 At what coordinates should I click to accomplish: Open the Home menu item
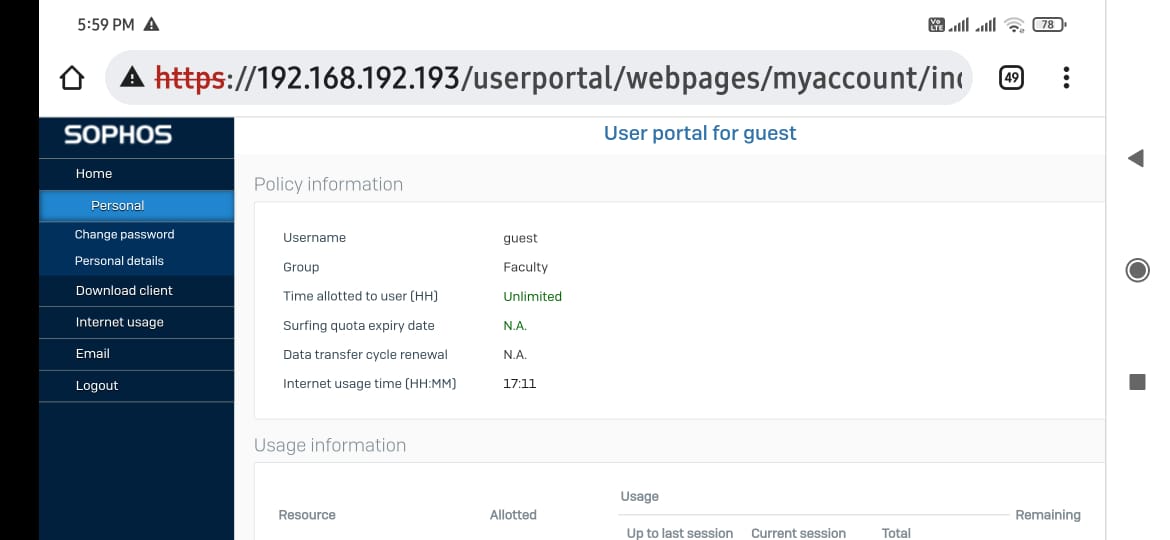[x=94, y=174]
